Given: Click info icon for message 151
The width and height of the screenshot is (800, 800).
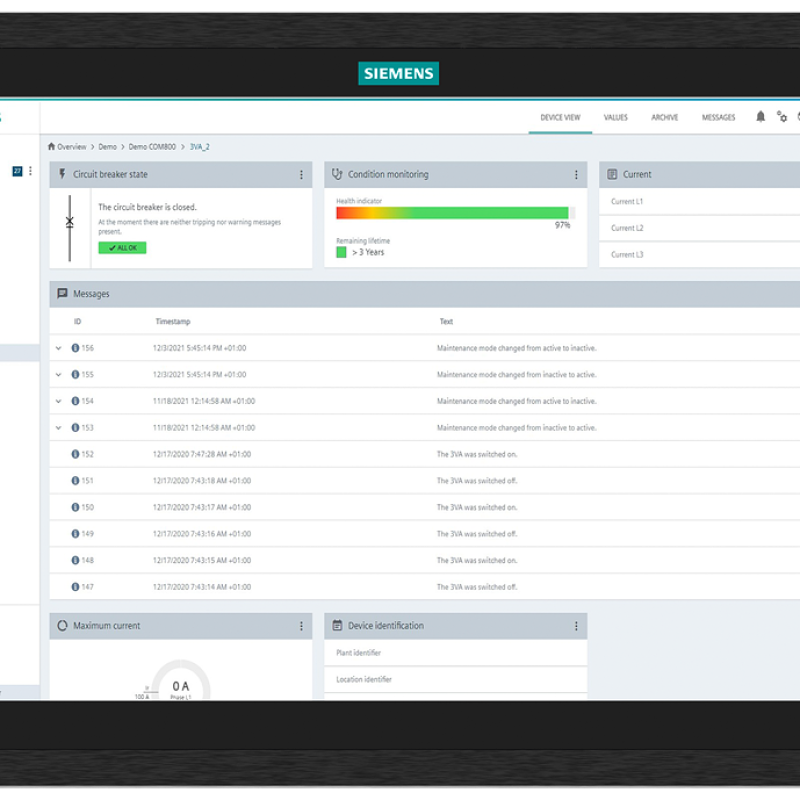Looking at the screenshot, I should coord(75,481).
